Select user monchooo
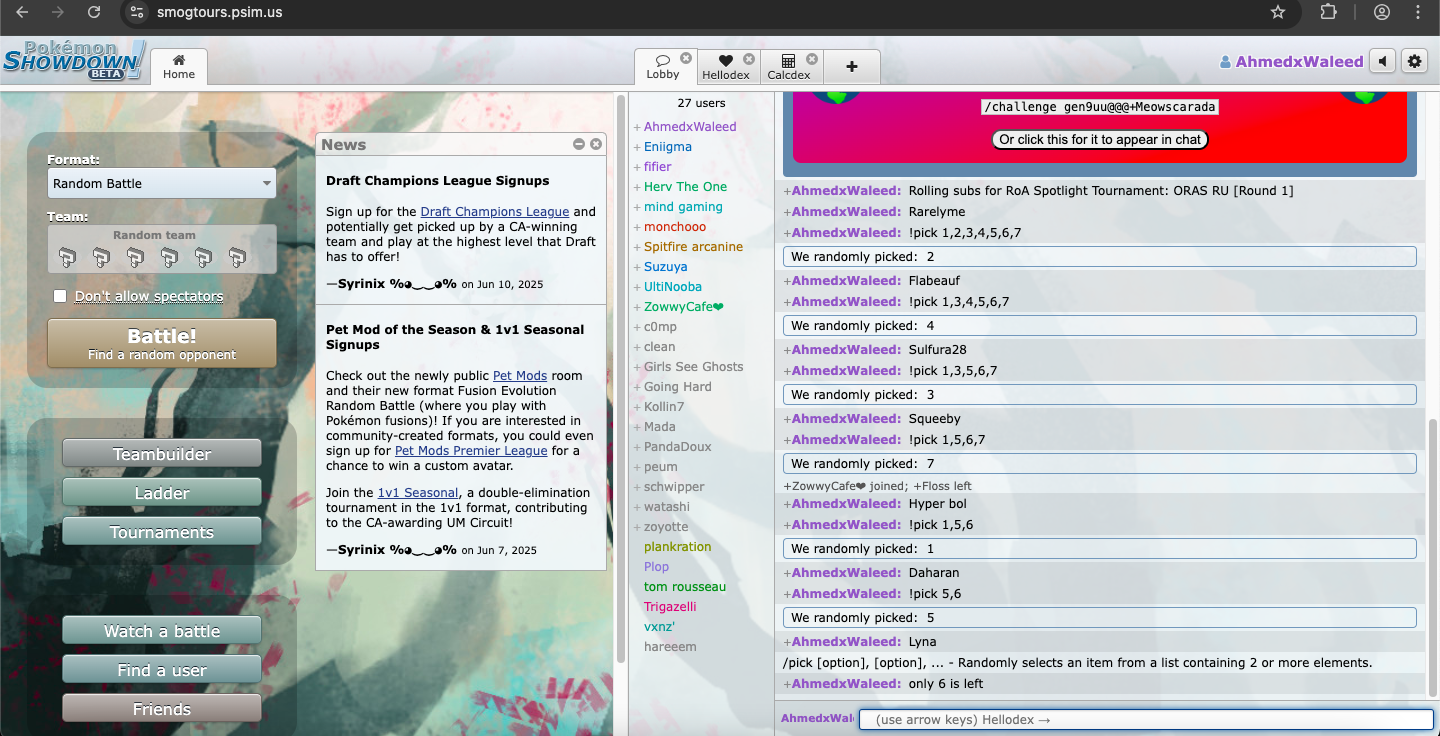This screenshot has width=1440, height=736. [675, 227]
